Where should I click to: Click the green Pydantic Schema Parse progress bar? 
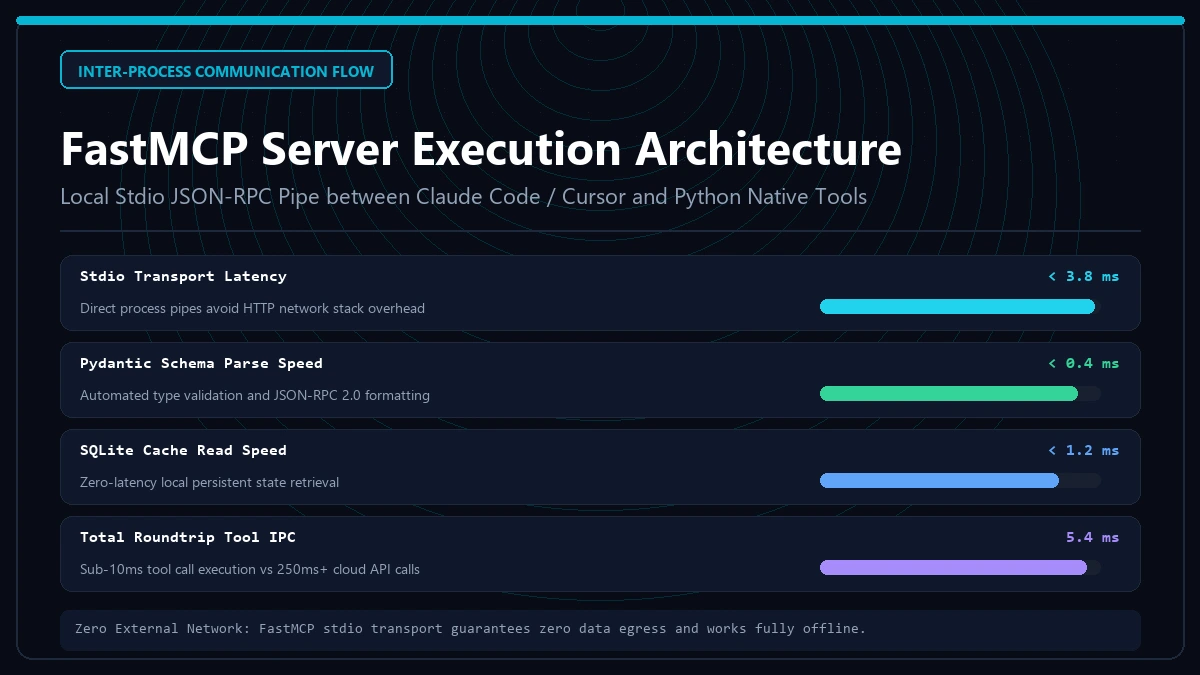coord(960,393)
